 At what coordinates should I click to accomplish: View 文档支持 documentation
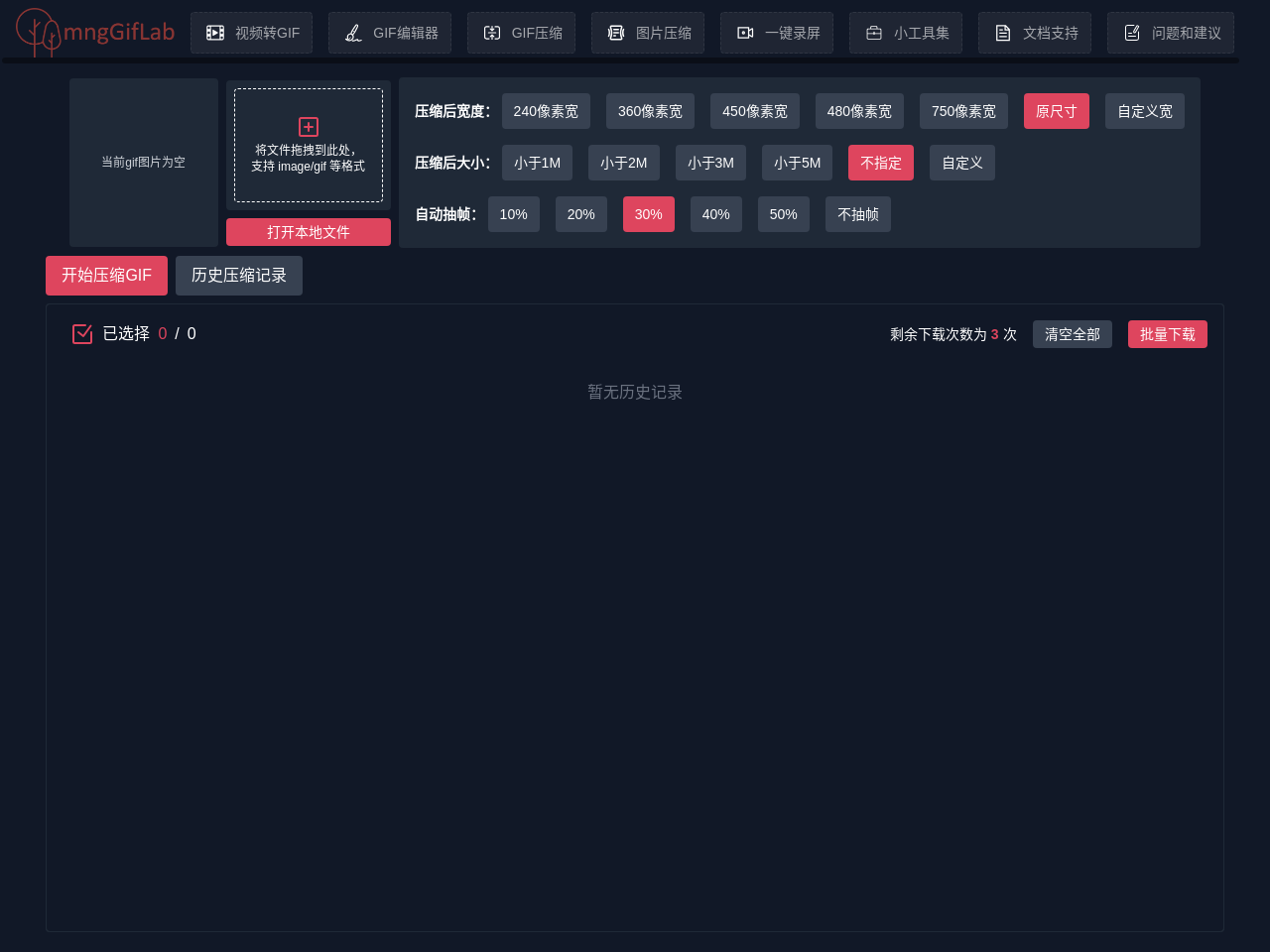[1035, 33]
